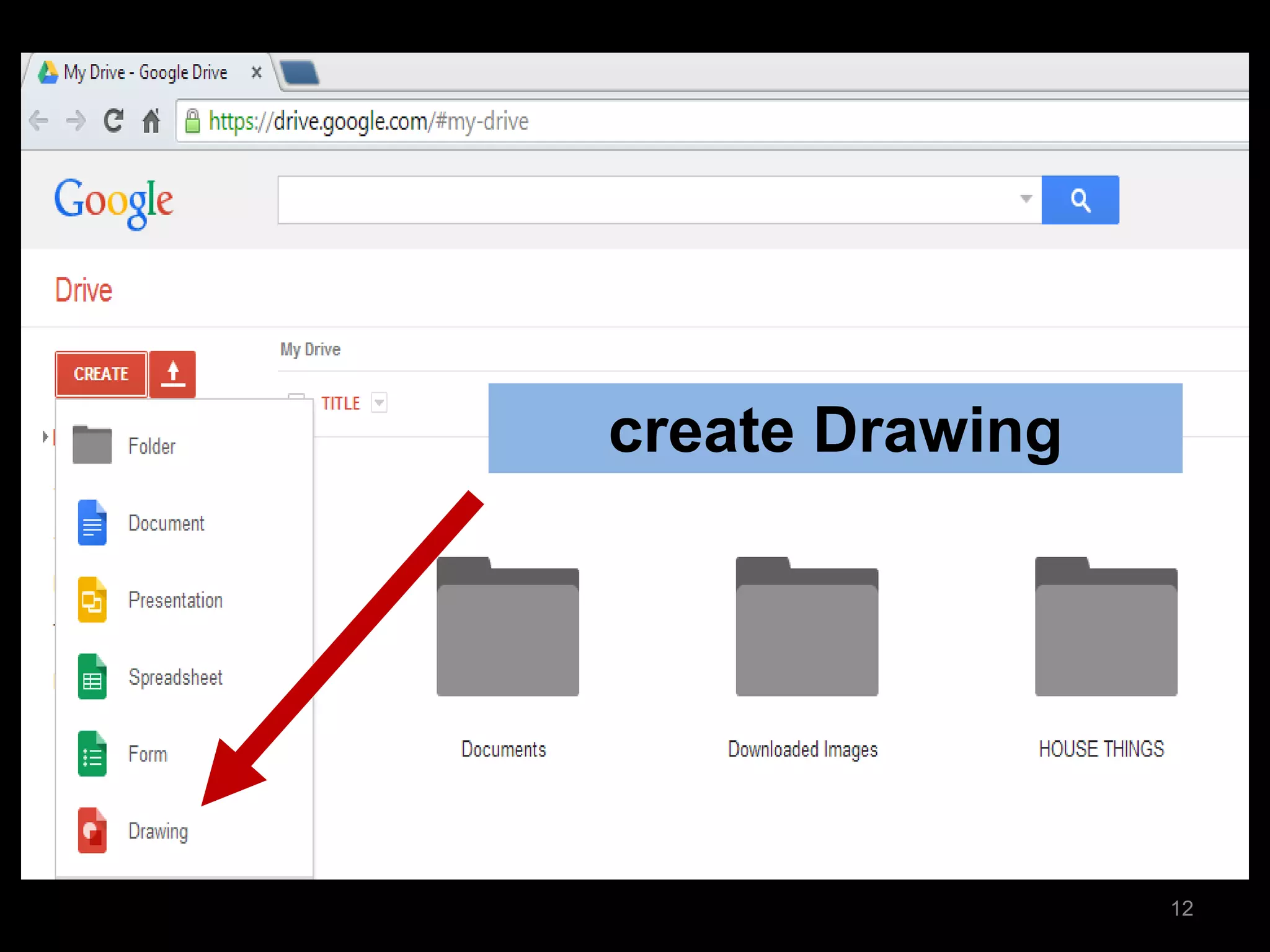Viewport: 1270px width, 952px height.
Task: Choose Document from the Create menu
Action: pyautogui.click(x=184, y=522)
